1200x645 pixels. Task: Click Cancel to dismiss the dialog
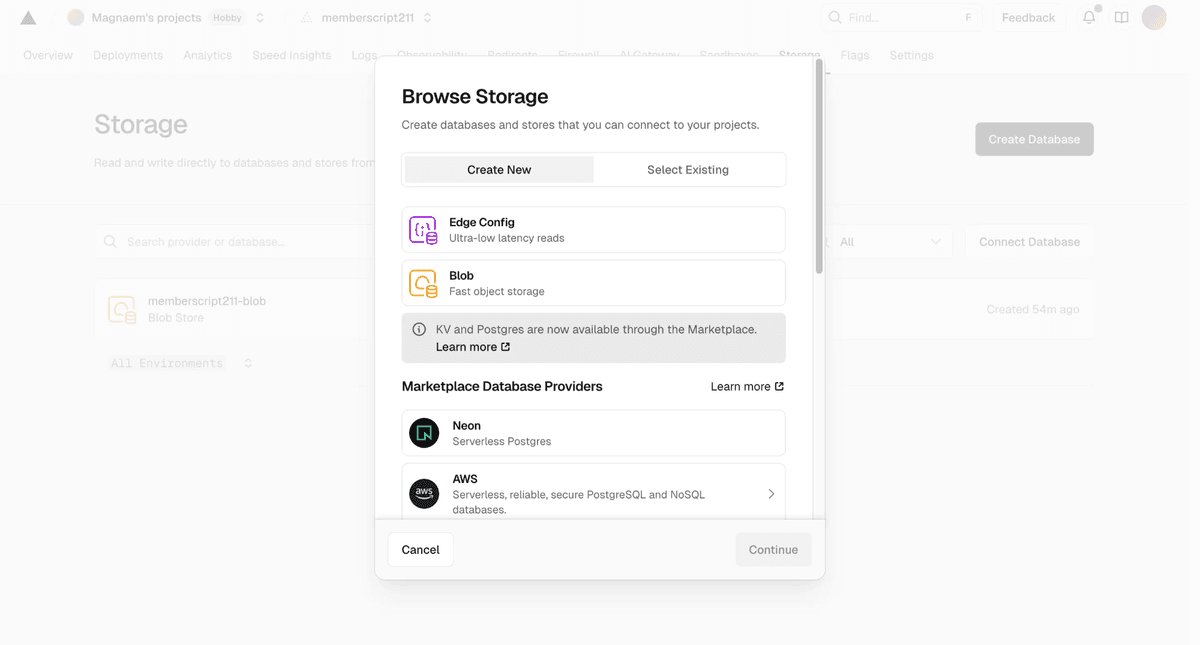click(420, 549)
